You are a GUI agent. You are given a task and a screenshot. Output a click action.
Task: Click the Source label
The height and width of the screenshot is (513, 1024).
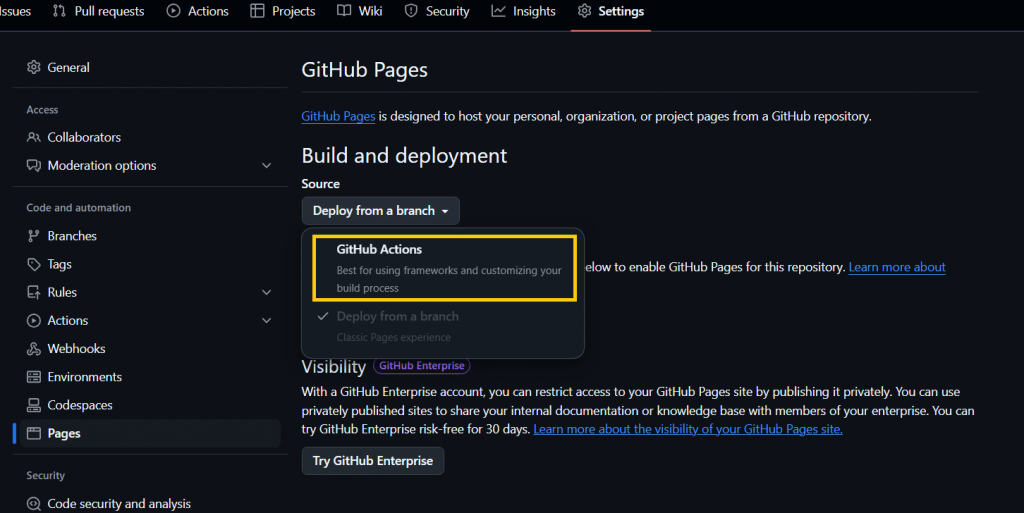coord(321,183)
